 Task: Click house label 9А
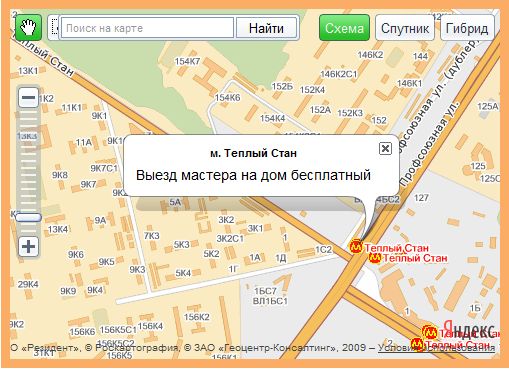100,220
